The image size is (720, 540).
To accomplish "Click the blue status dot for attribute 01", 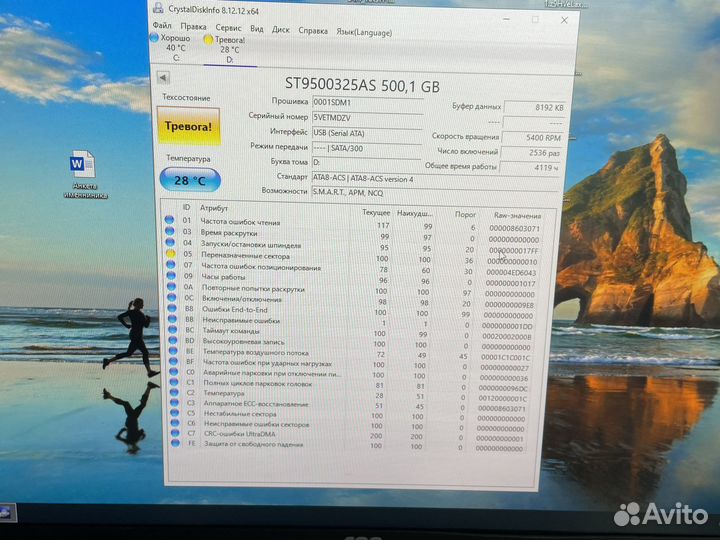I will 169,220.
